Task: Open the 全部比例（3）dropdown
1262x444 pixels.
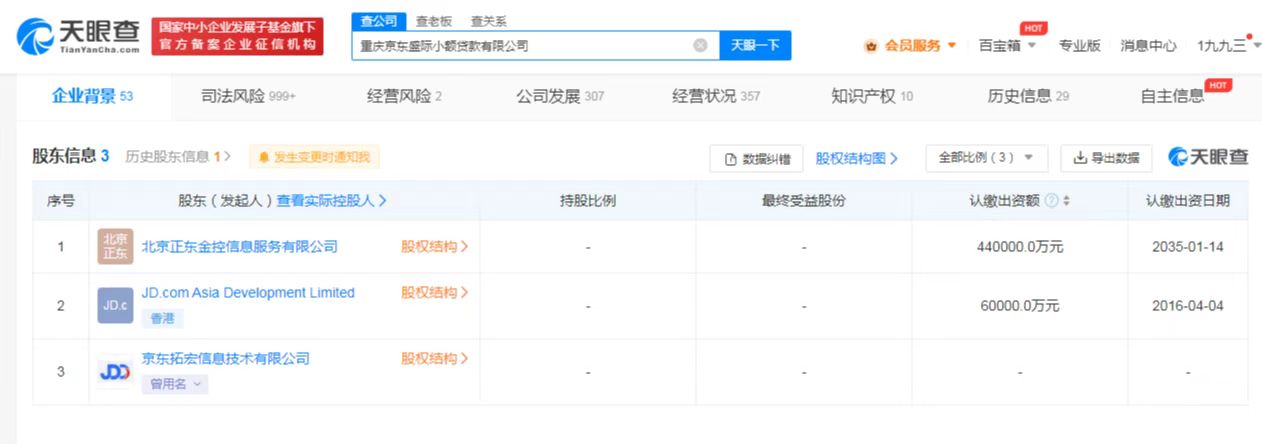Action: tap(987, 158)
